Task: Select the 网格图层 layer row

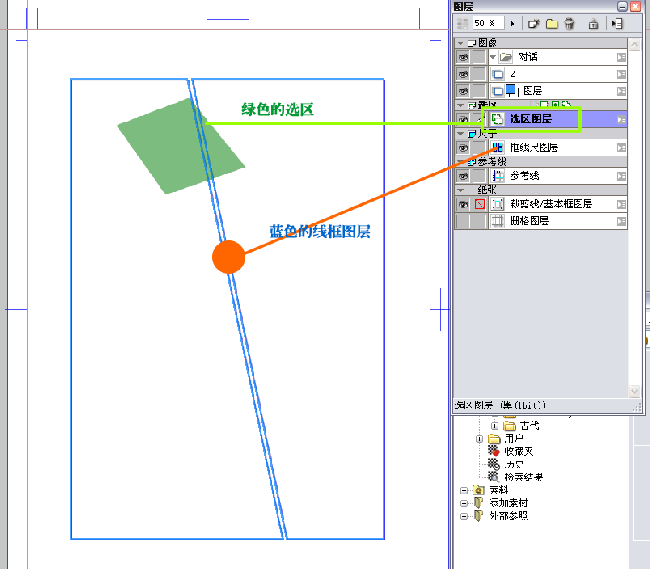Action: 541,221
